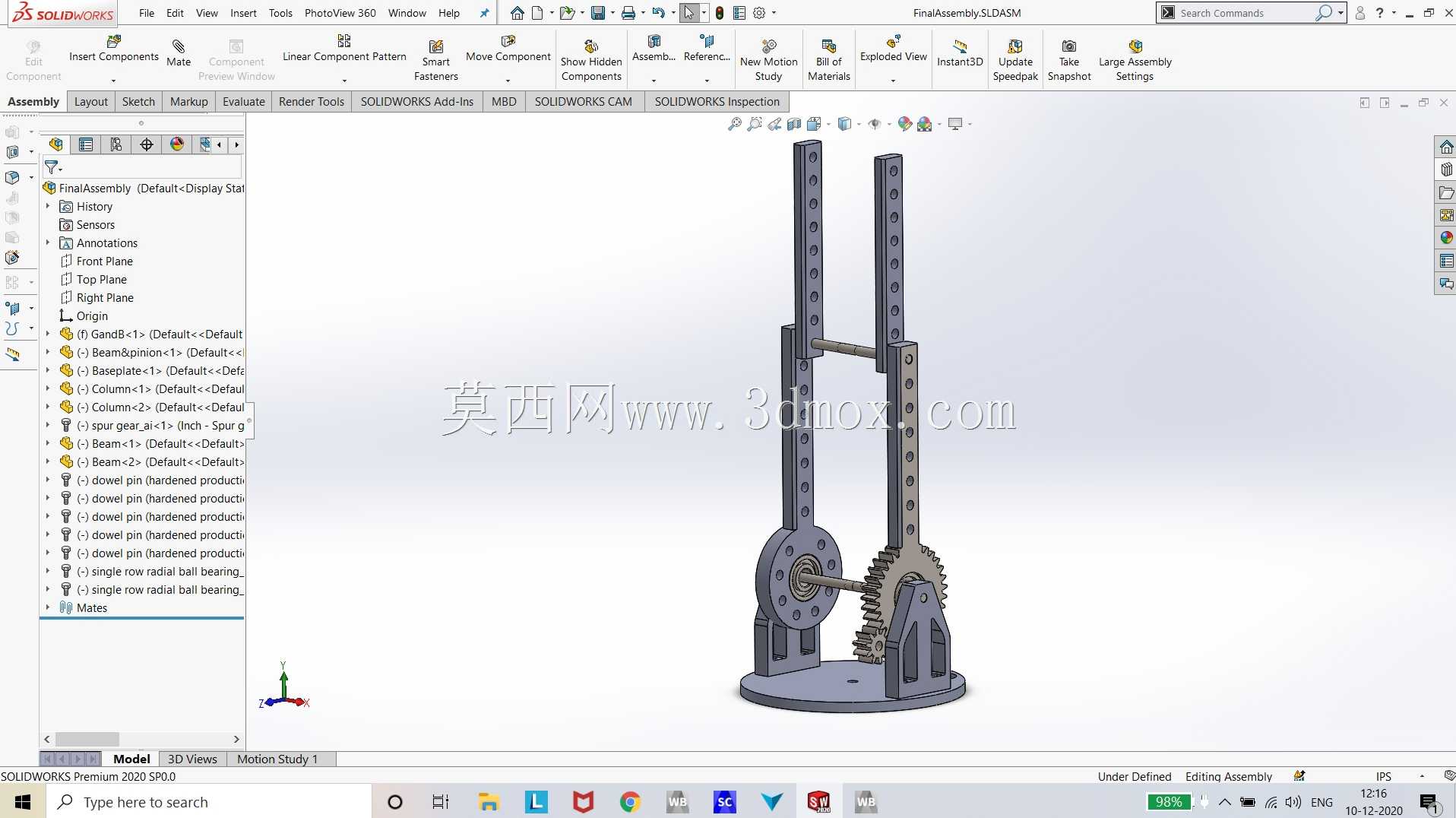Click the Save icon in the title toolbar
Screen dimensions: 1456x818
(598, 13)
